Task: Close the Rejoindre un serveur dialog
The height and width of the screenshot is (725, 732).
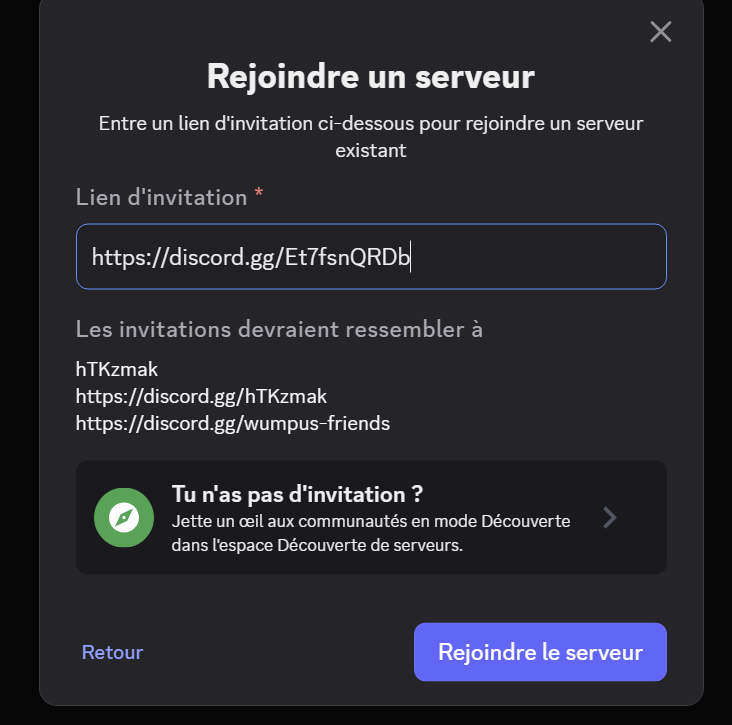Action: coord(660,32)
